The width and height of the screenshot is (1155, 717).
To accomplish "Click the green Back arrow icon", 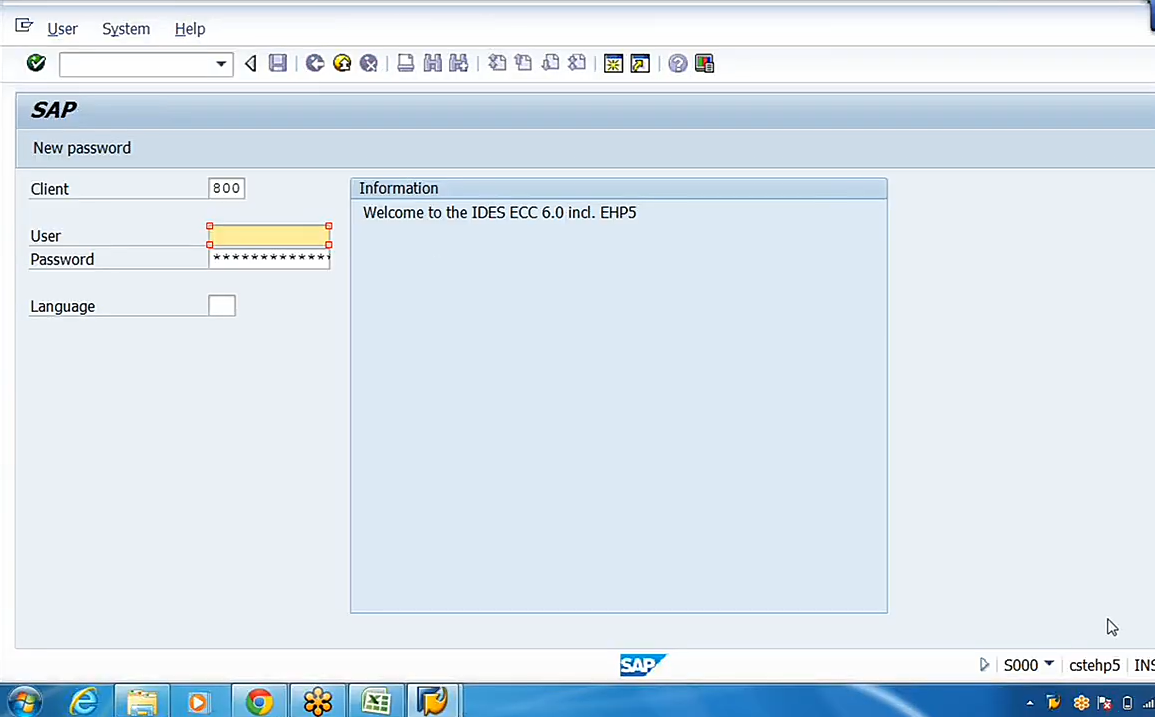I will [315, 63].
